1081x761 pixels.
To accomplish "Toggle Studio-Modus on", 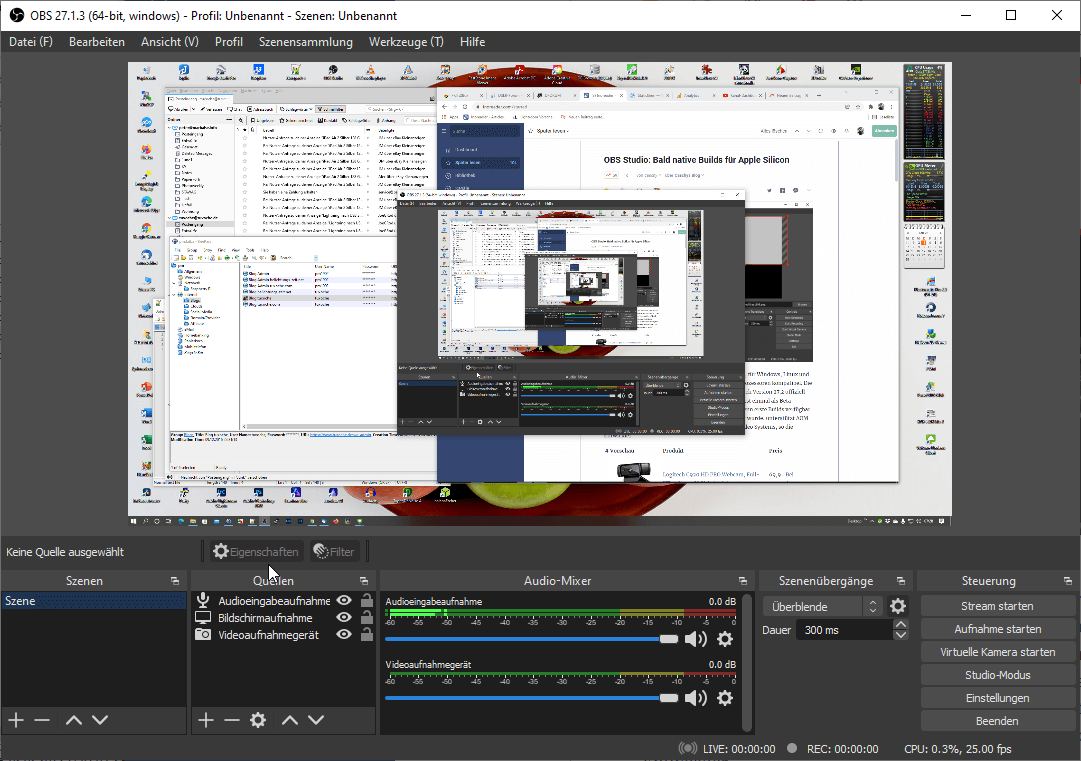I will 998,675.
